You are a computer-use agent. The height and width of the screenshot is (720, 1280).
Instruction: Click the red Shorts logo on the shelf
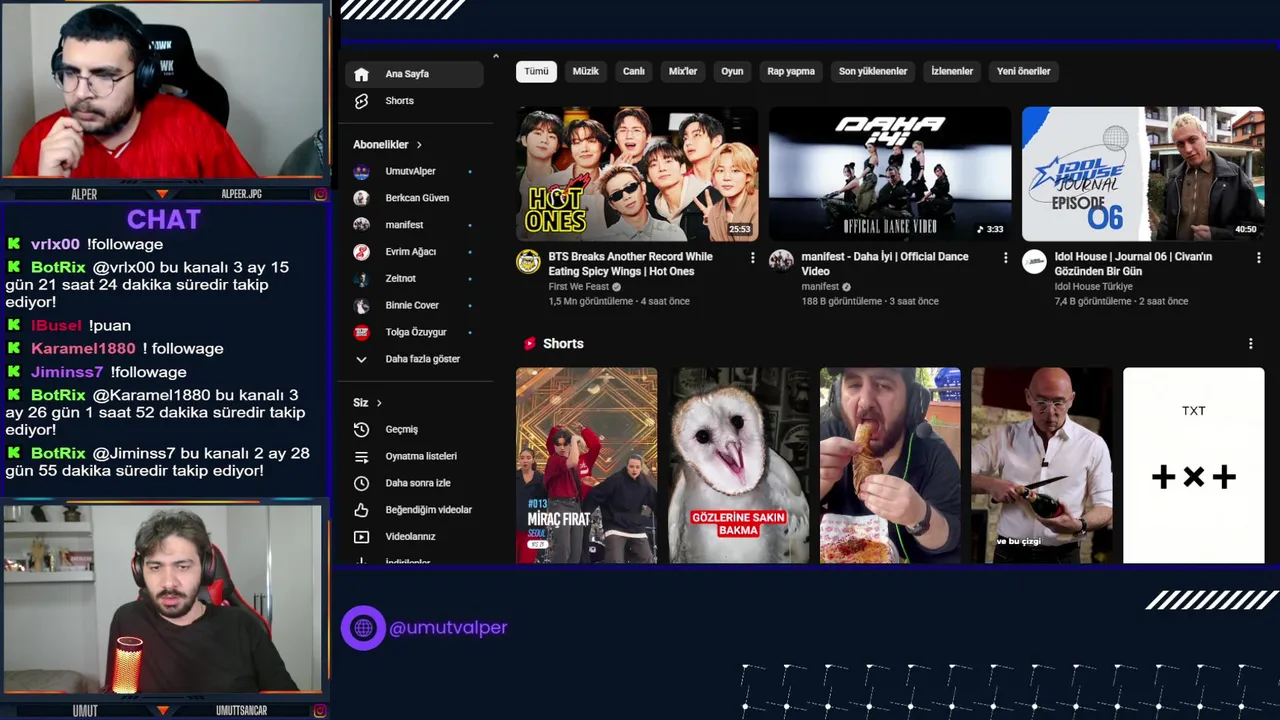[529, 344]
